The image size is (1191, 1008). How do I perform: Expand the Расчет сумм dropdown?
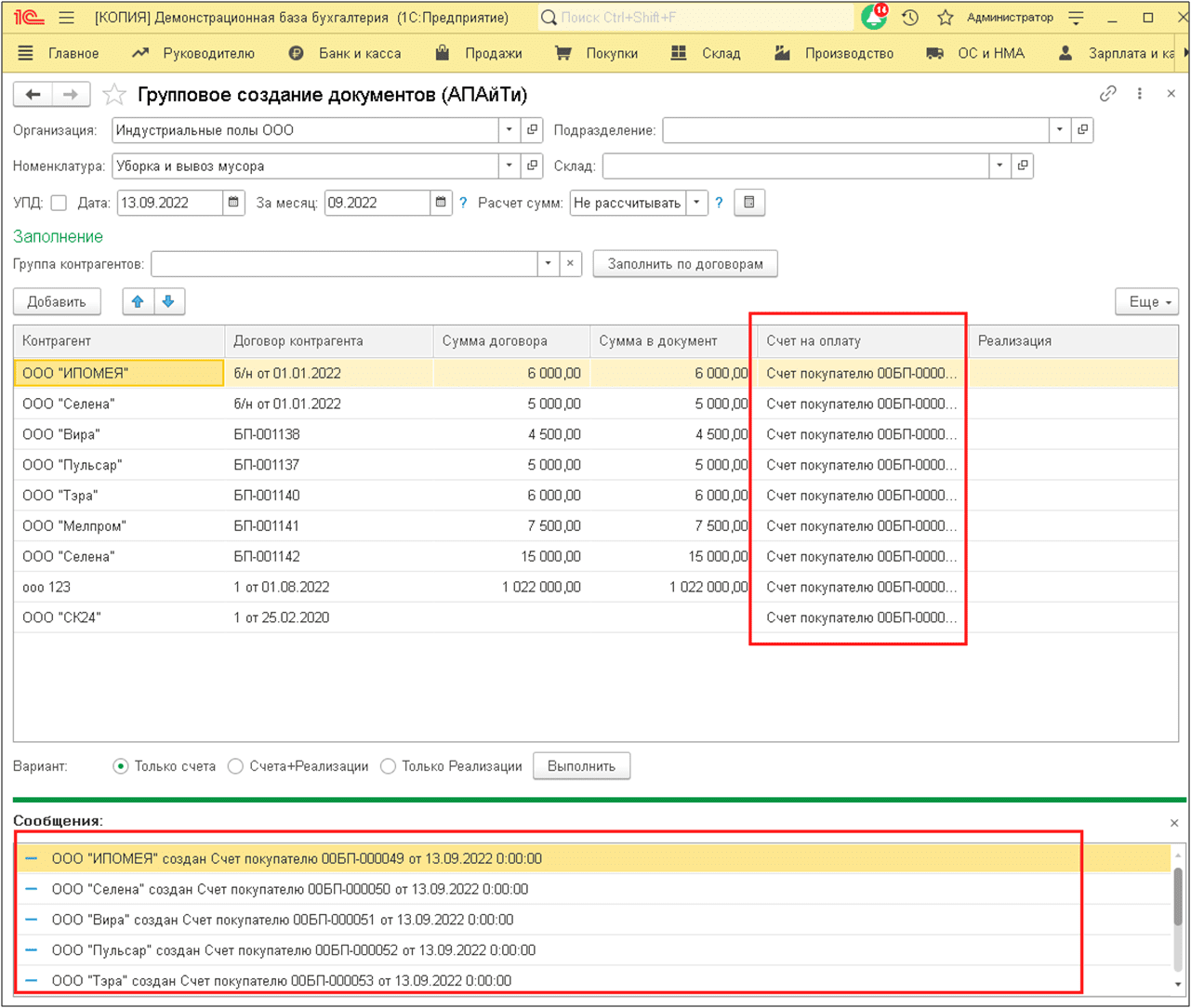(697, 202)
